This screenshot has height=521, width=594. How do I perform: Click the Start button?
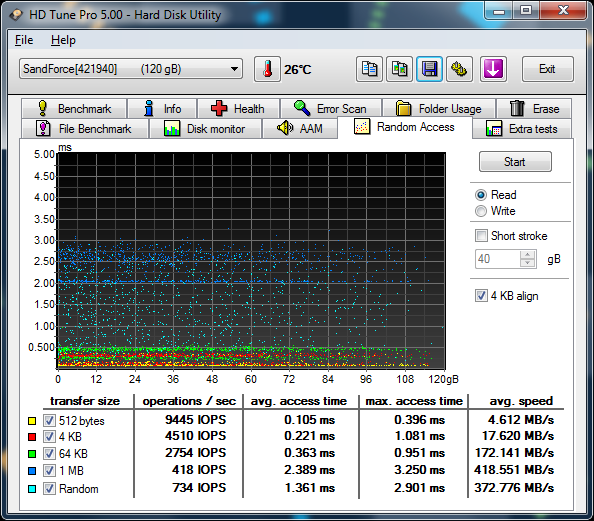click(515, 162)
